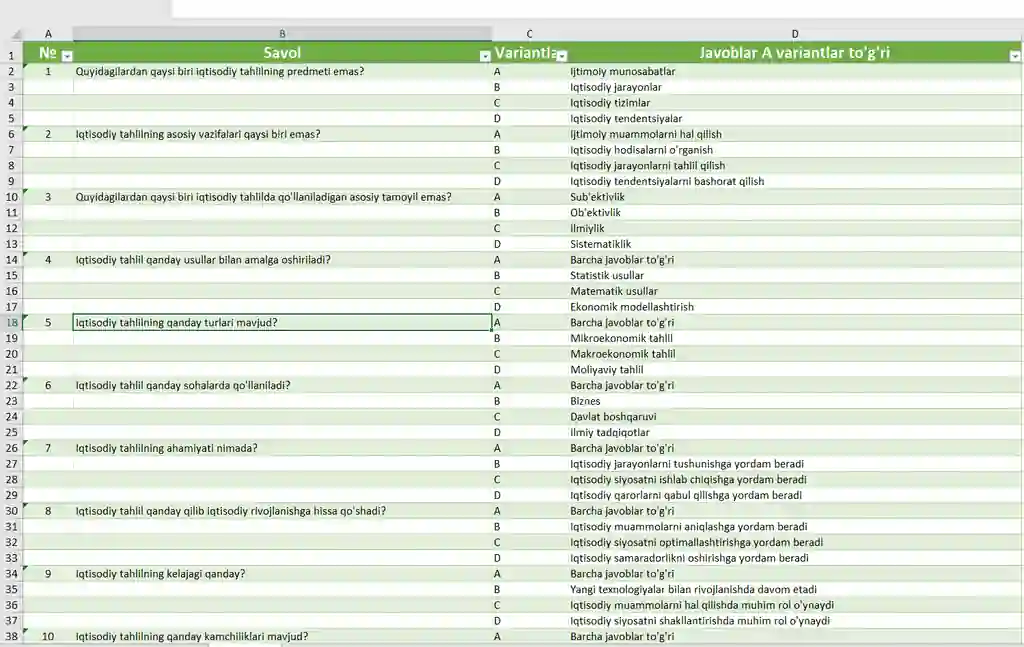Select column B header
Screen dimensions: 1024x647
click(x=282, y=33)
